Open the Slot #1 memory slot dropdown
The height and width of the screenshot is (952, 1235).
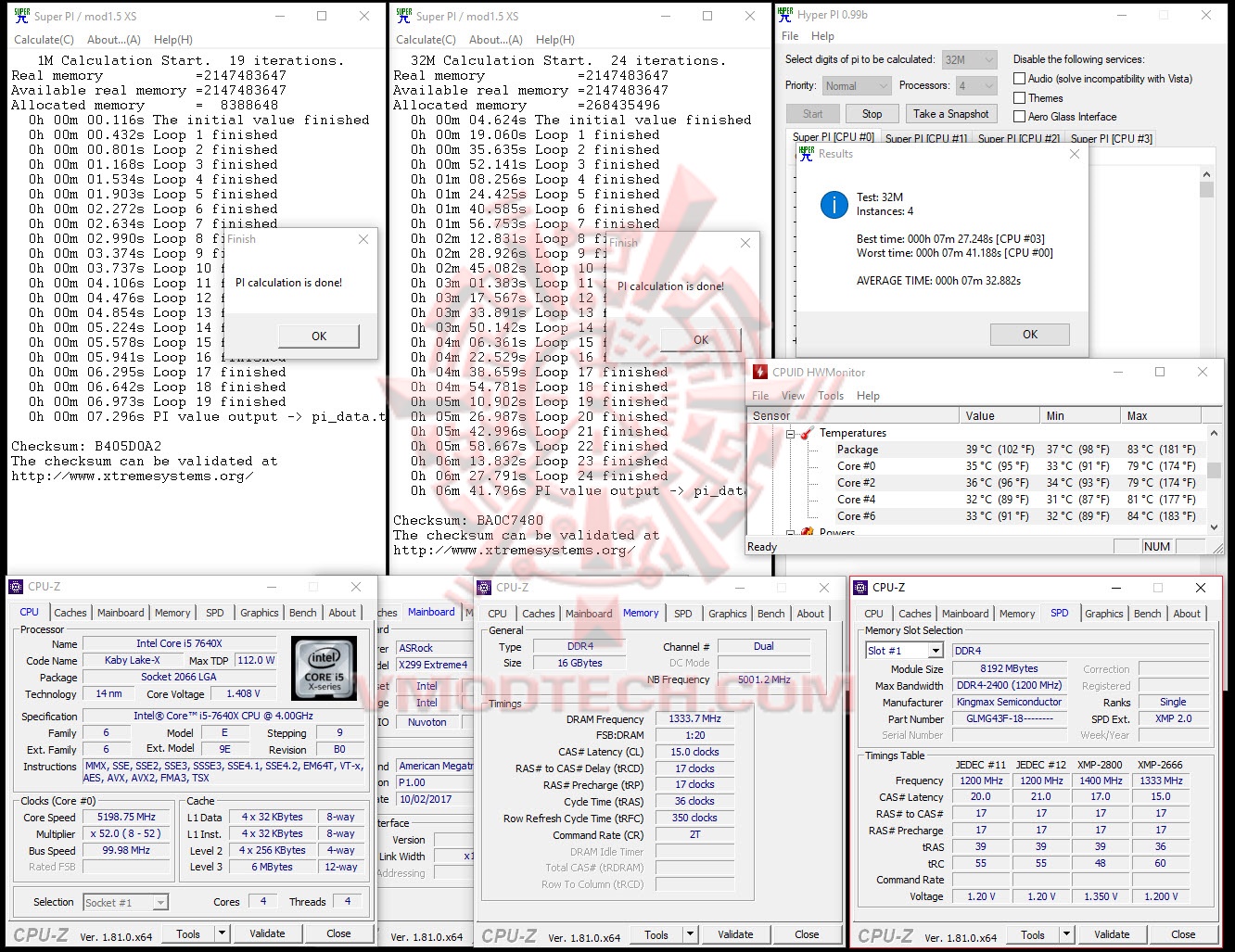pyautogui.click(x=904, y=651)
